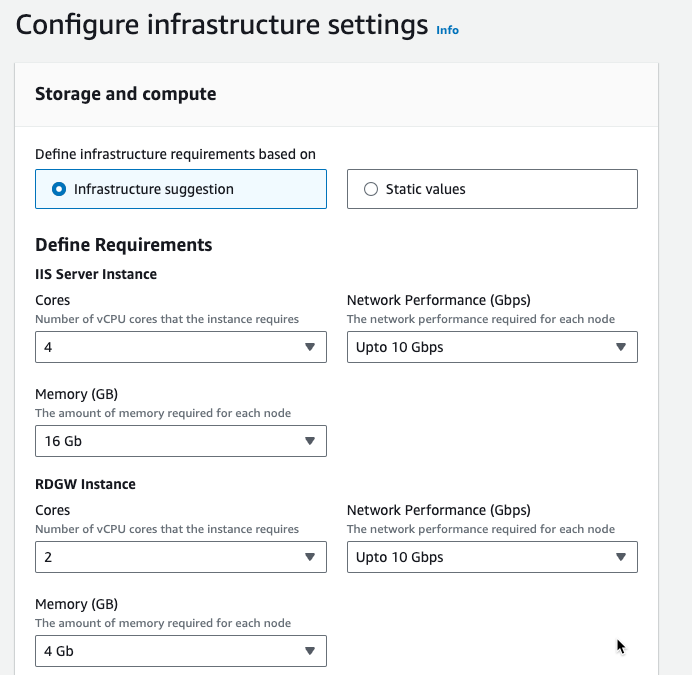Click the Define Requirements heading
Screen dimensions: 692x675
pos(124,245)
